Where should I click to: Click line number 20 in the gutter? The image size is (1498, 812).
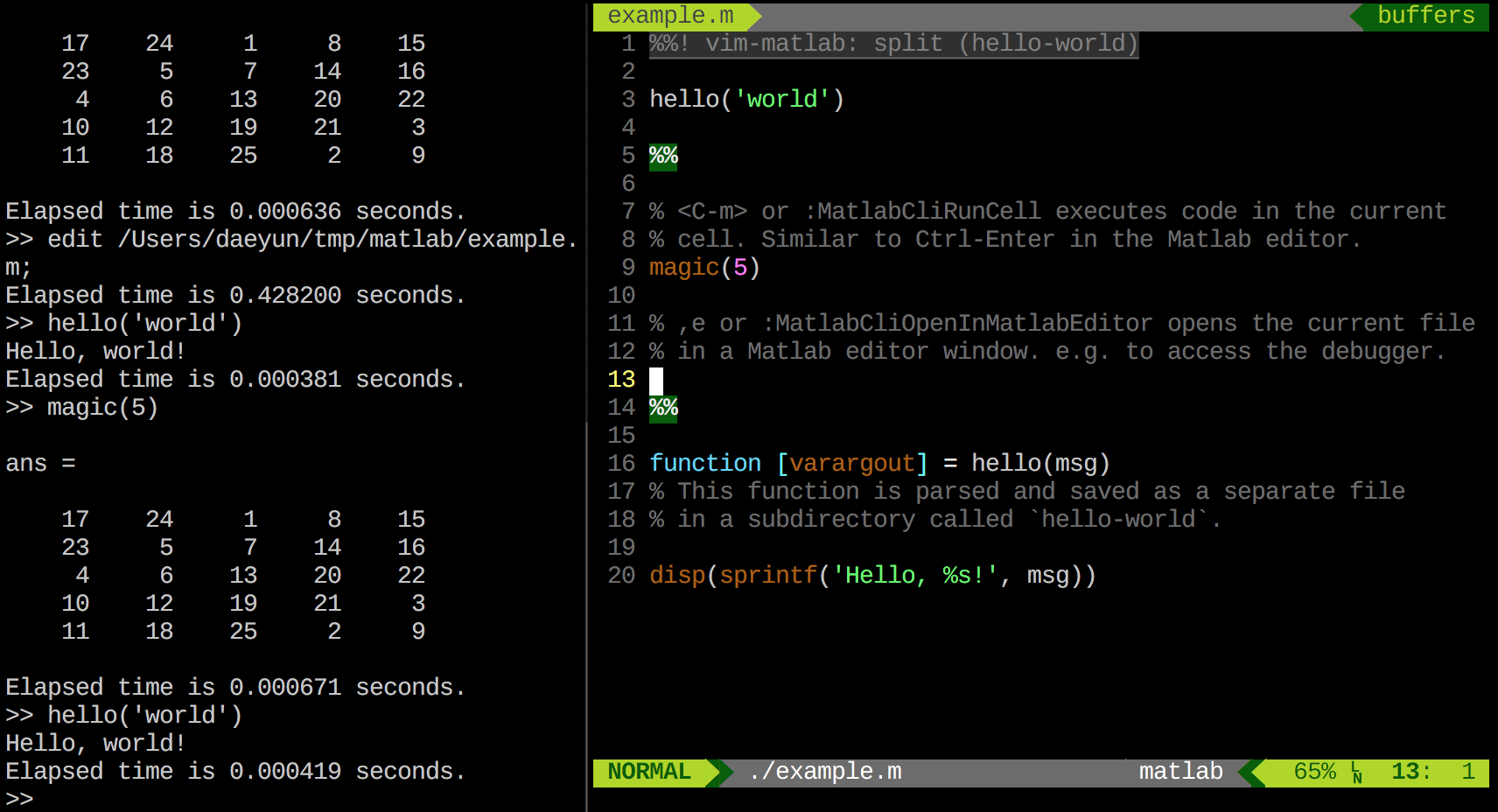[621, 576]
